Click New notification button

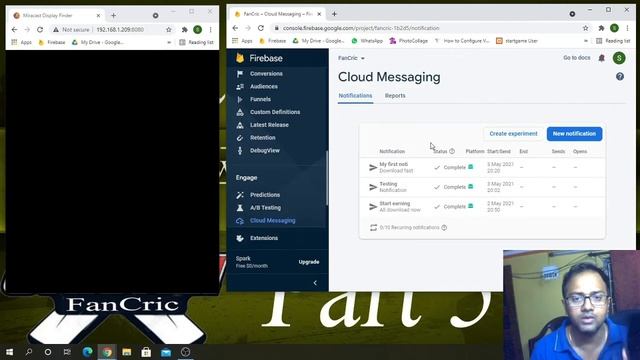point(574,133)
